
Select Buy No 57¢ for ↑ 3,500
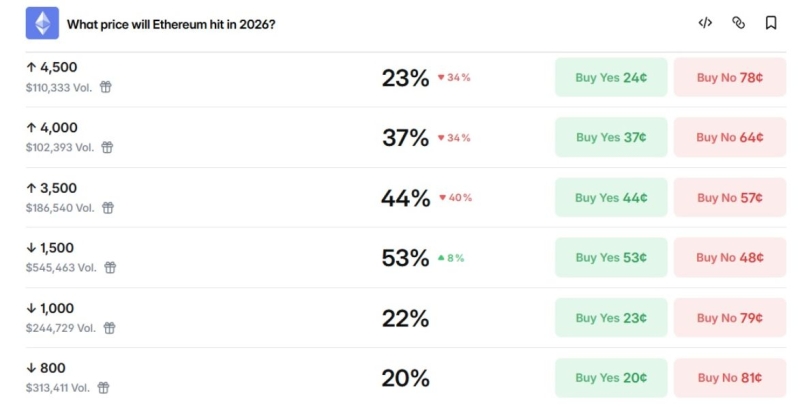point(729,197)
